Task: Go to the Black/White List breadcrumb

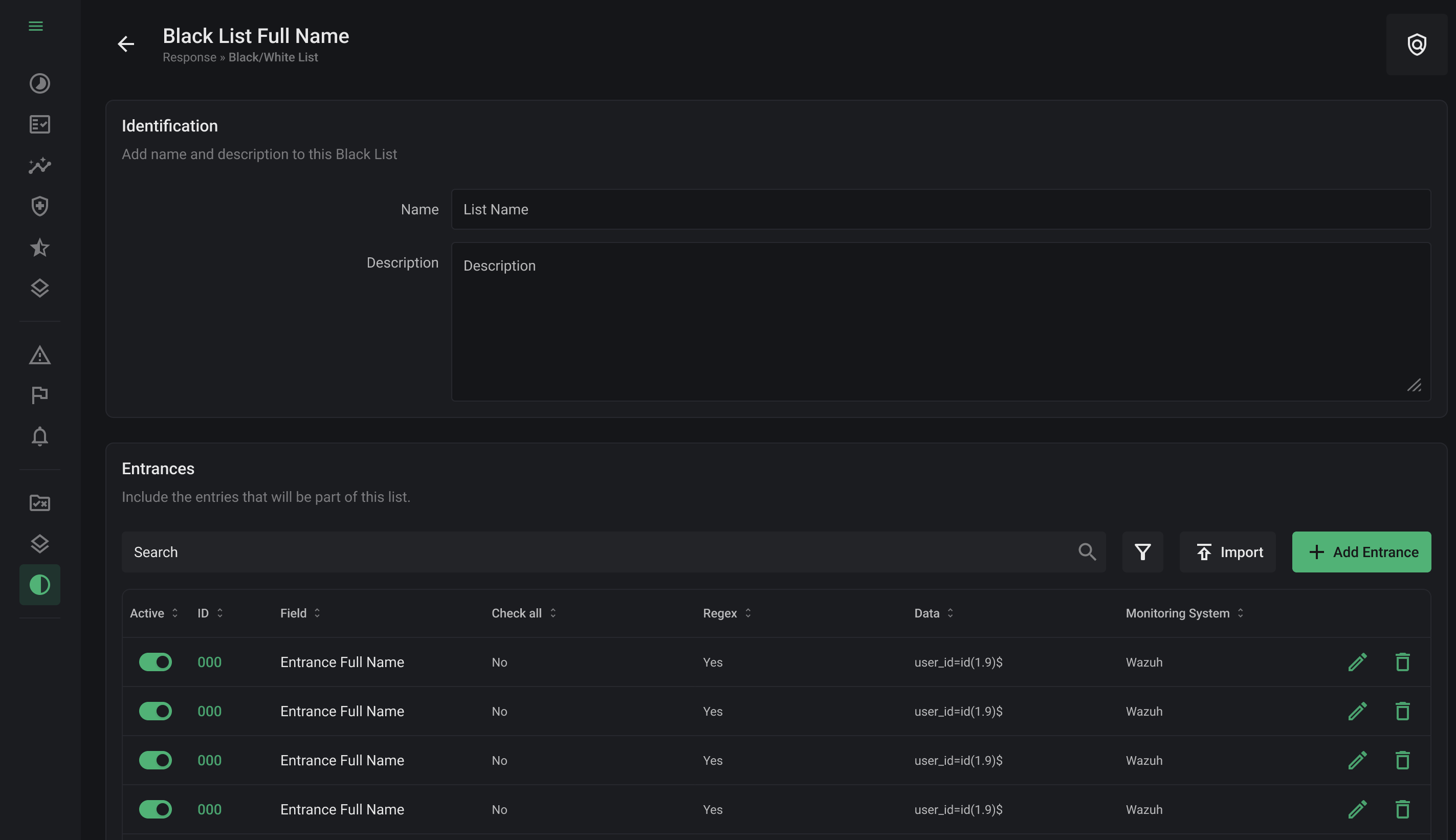Action: [273, 57]
